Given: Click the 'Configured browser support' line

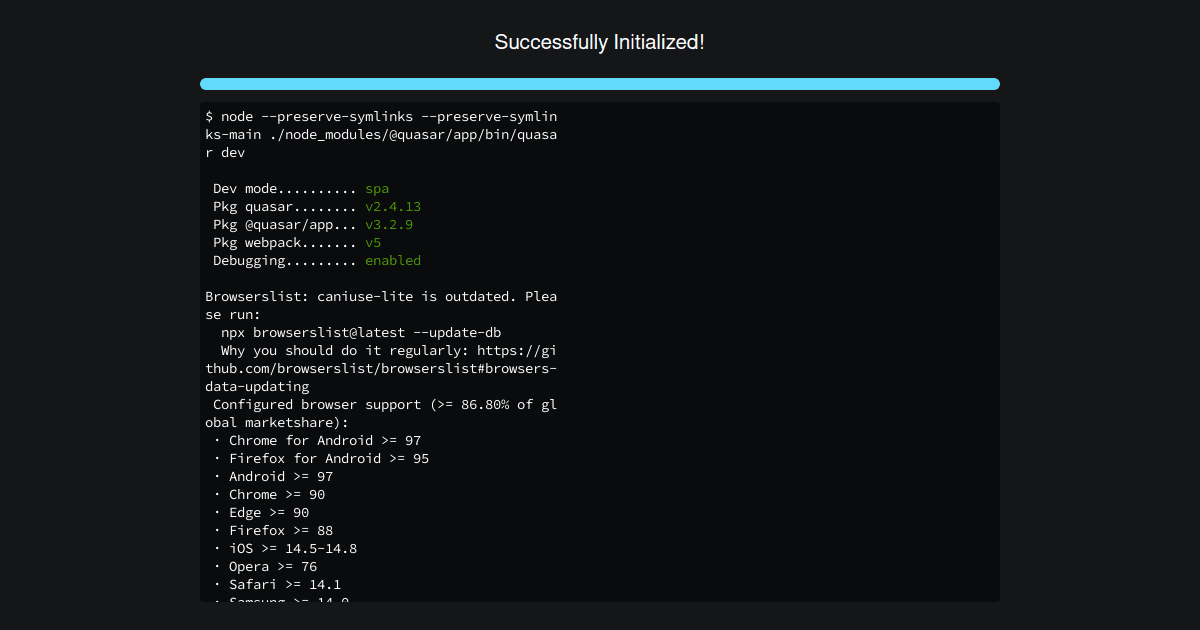Looking at the screenshot, I should pyautogui.click(x=385, y=404).
